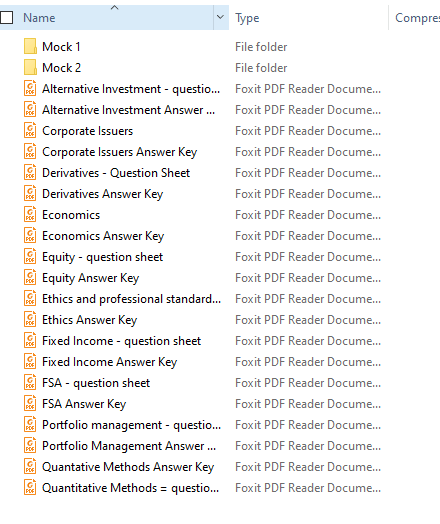
Task: Tick the select-all checkbox beside Name
Action: [6, 18]
